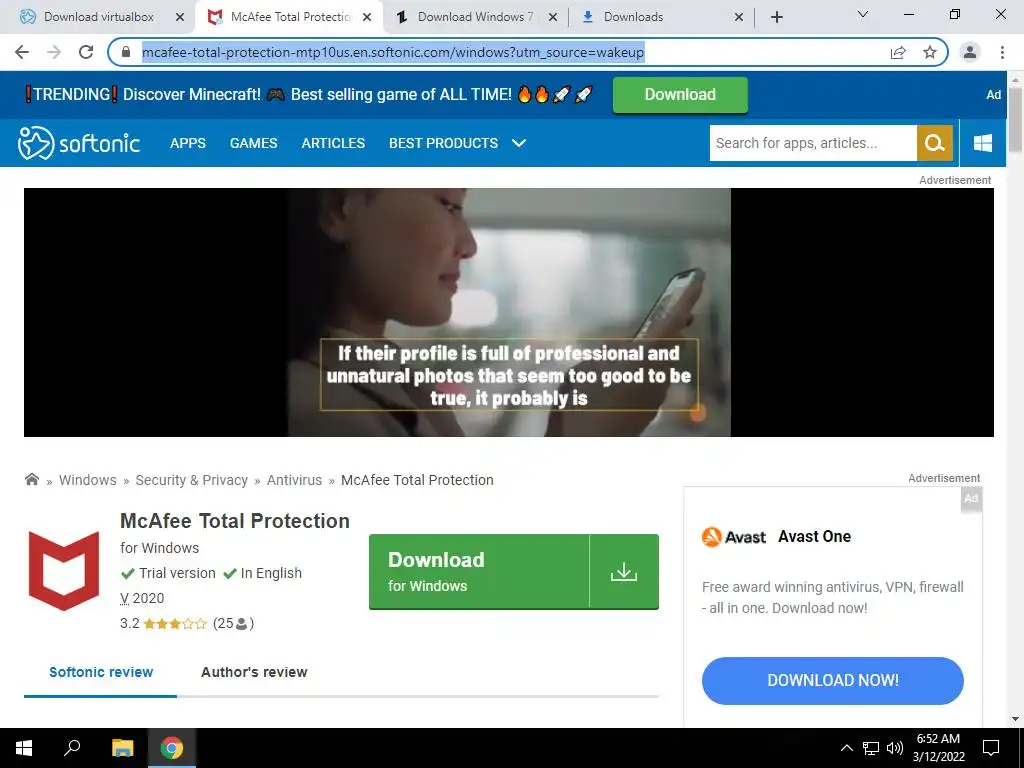Close the Downloads tab
Viewport: 1024px width, 768px height.
pyautogui.click(x=739, y=17)
